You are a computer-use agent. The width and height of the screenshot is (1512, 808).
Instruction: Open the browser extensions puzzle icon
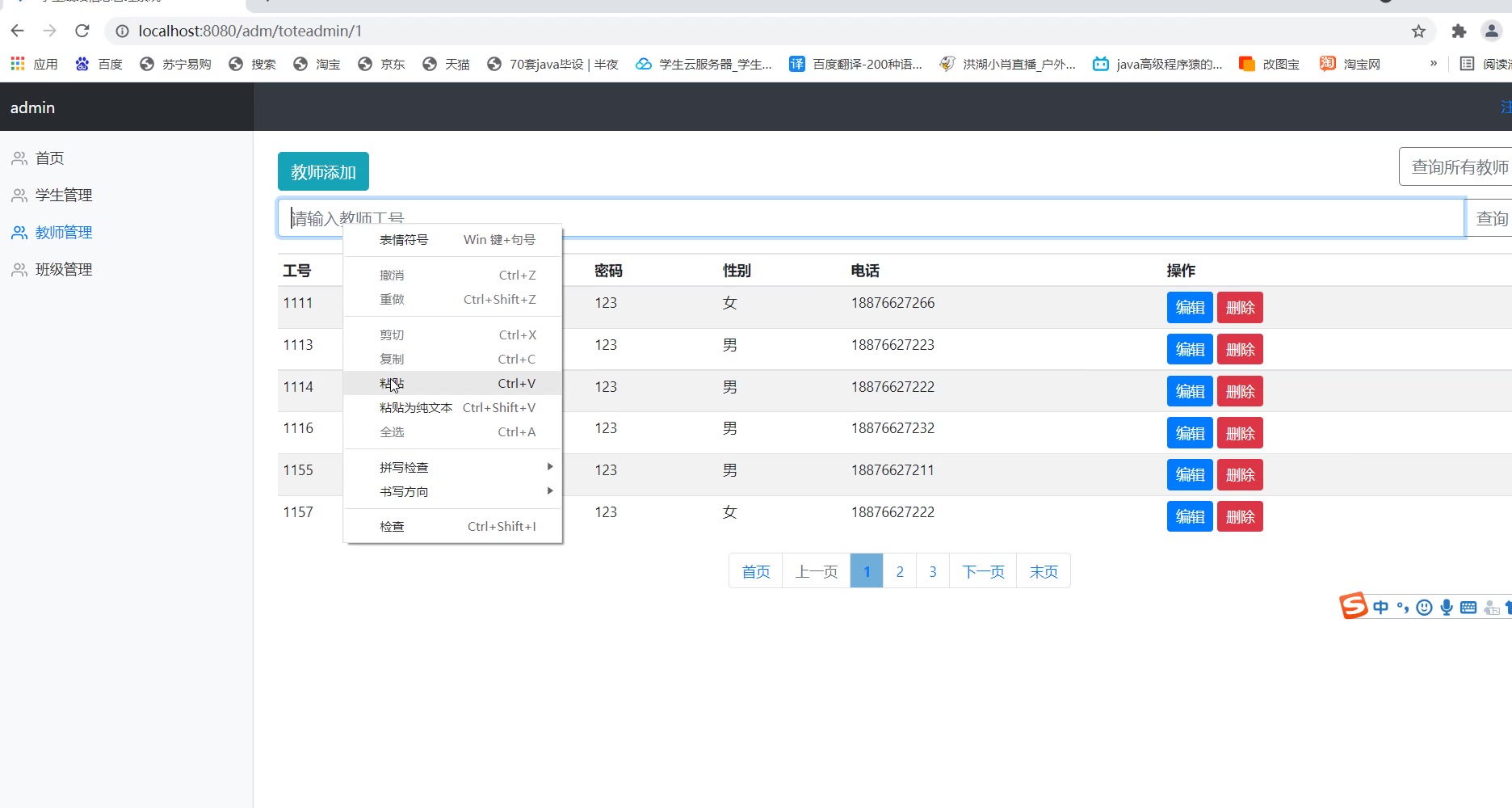tap(1459, 31)
